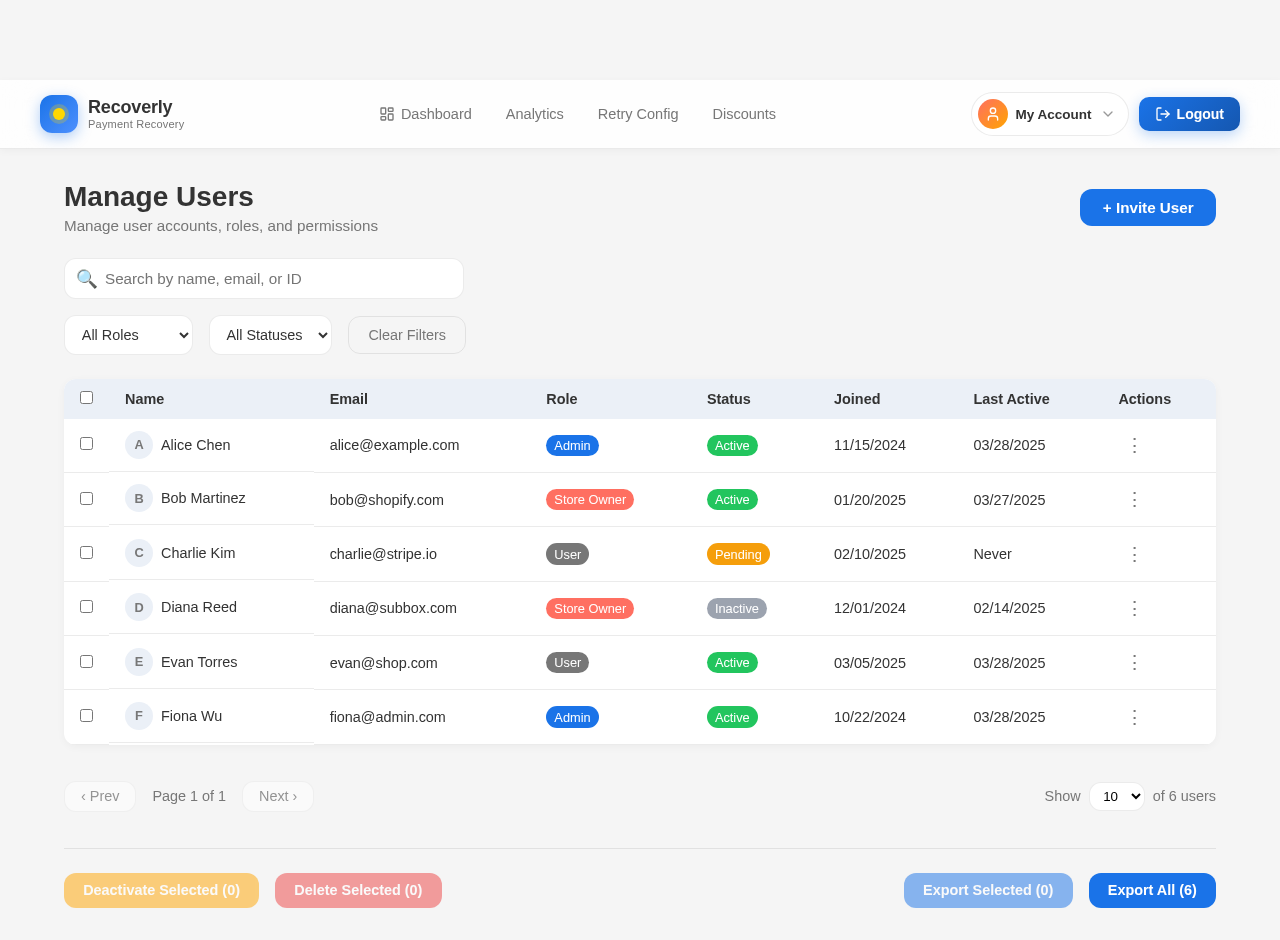Click the My Account avatar icon
Screen dimensions: 1280x940
click(x=993, y=114)
